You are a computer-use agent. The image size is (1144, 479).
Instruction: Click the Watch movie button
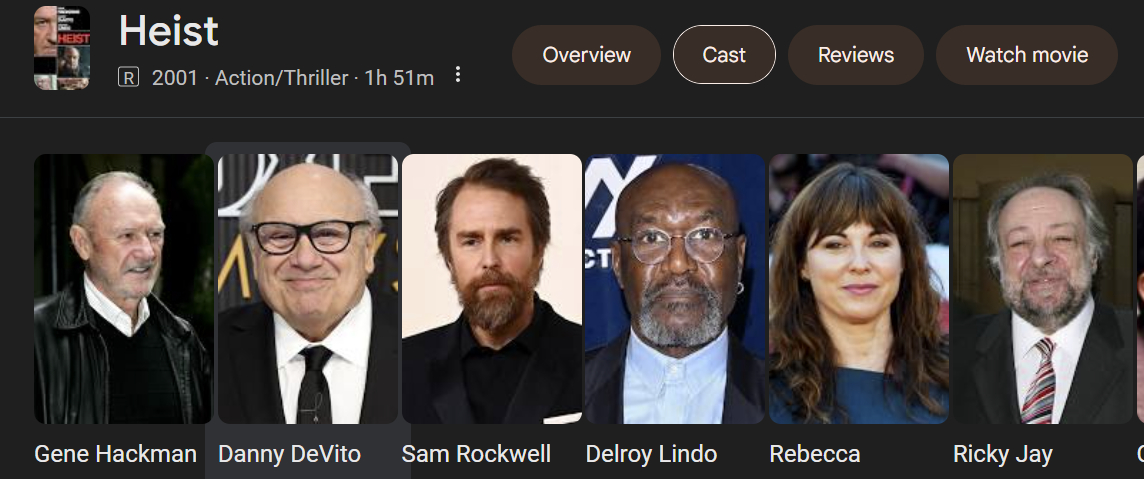pos(1027,55)
